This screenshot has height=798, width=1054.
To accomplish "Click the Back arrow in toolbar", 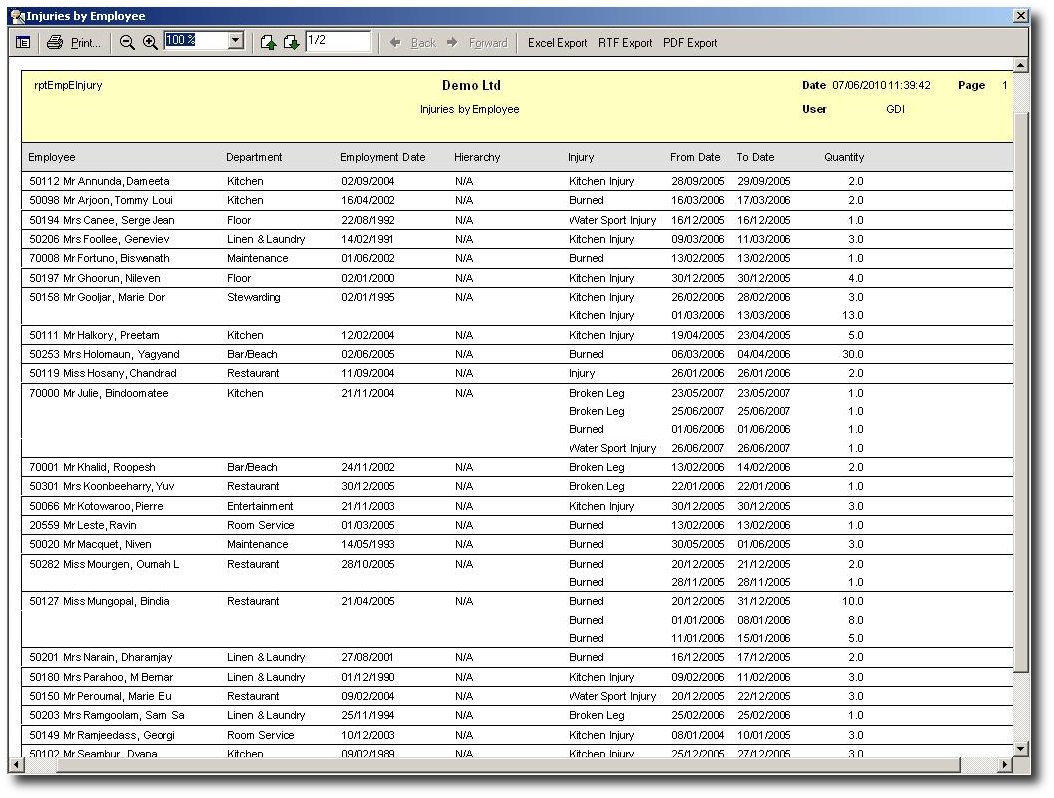I will coord(396,43).
